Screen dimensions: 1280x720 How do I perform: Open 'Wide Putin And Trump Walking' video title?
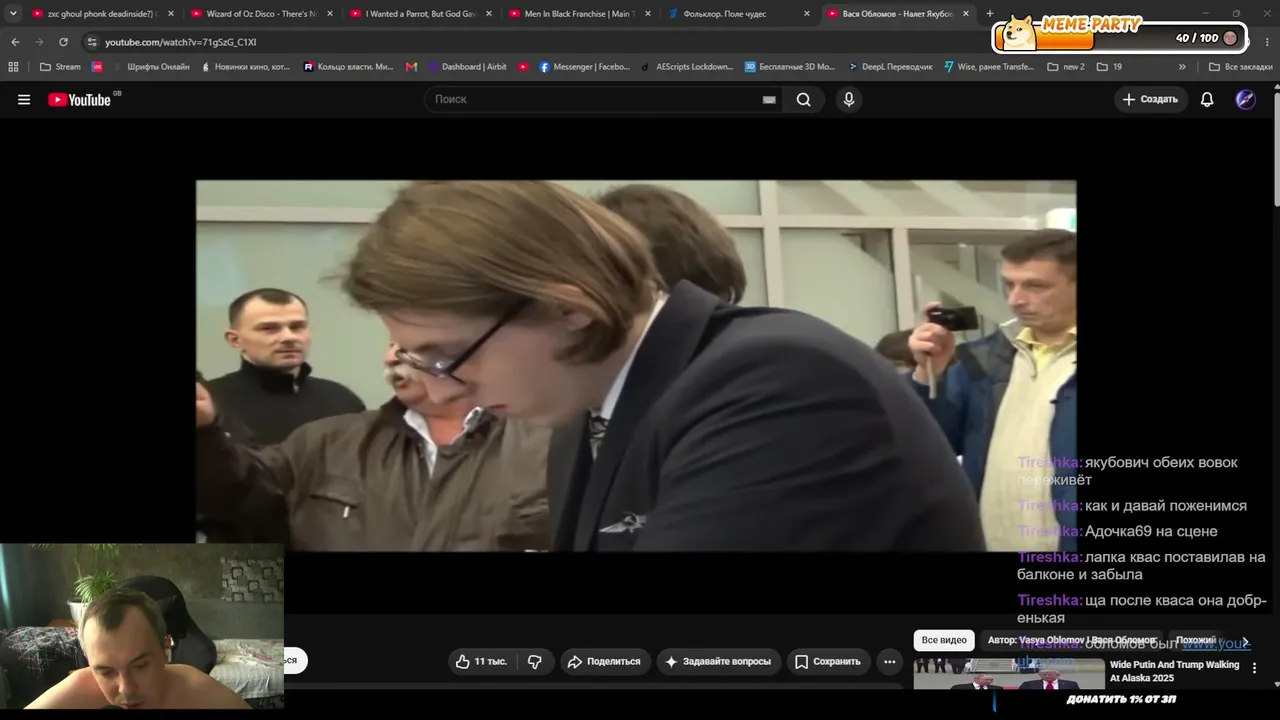1174,670
